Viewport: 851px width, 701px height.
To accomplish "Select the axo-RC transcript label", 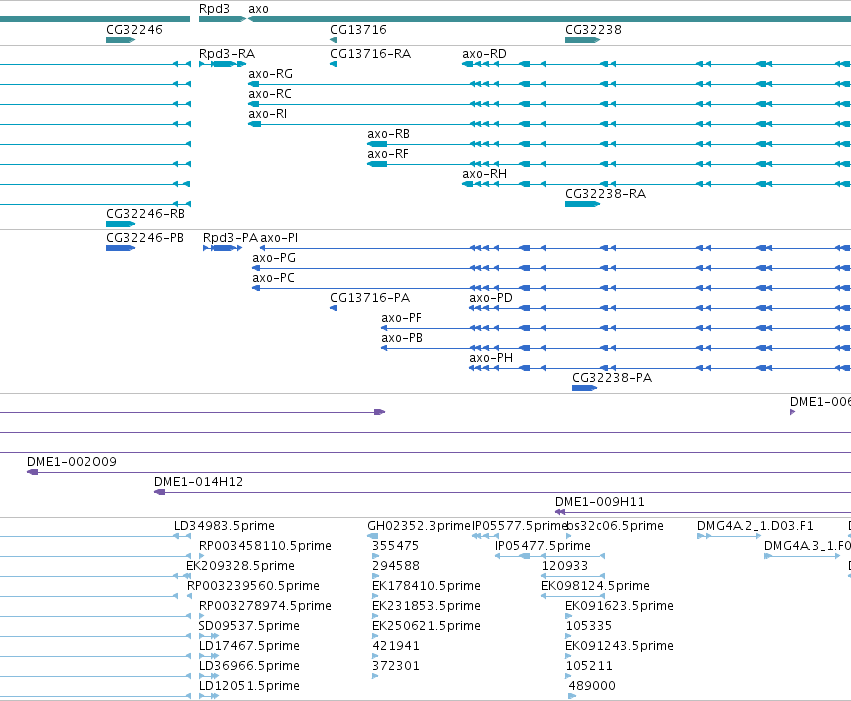I will click(270, 94).
